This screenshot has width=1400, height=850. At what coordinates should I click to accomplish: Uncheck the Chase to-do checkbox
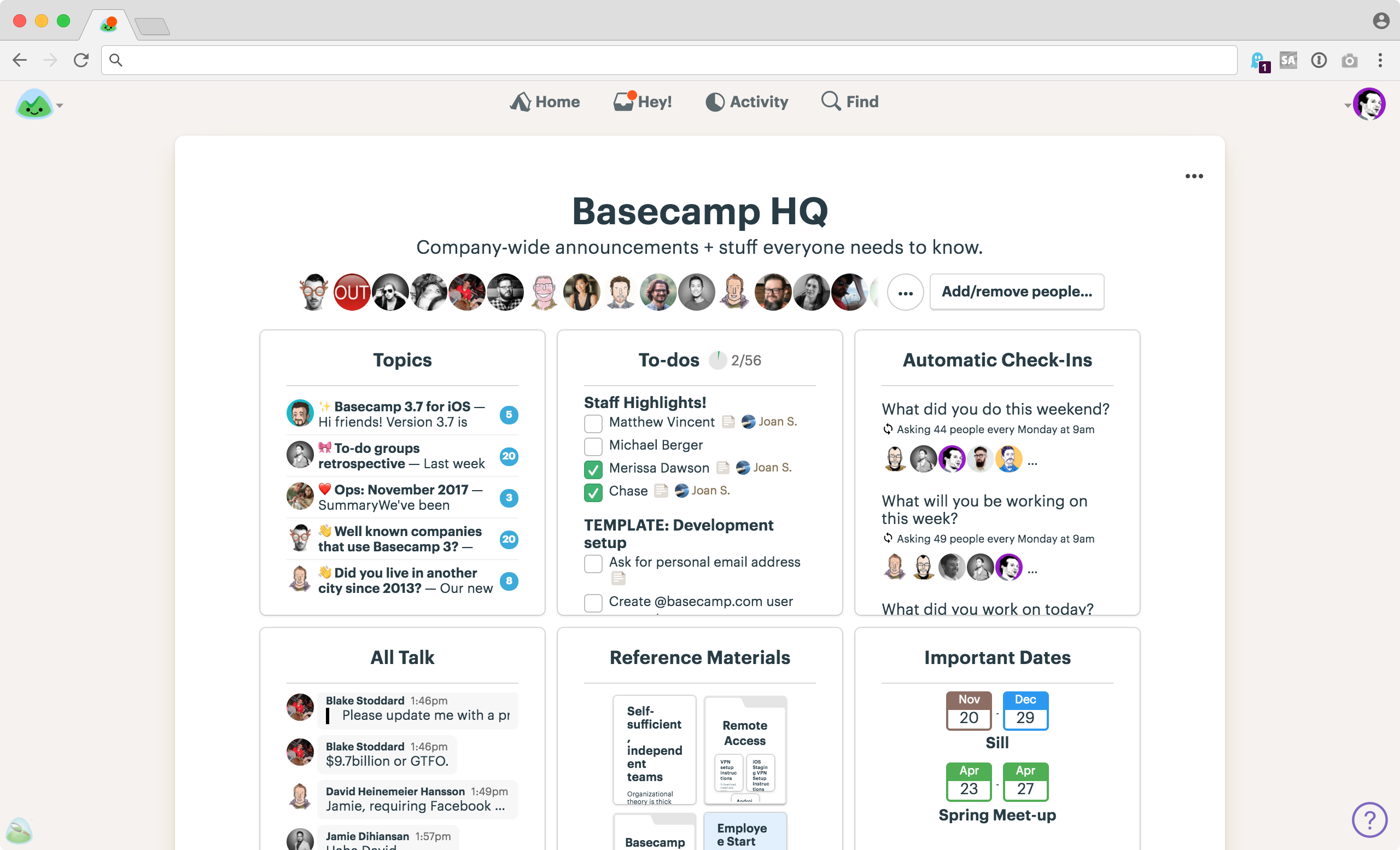[x=593, y=492]
